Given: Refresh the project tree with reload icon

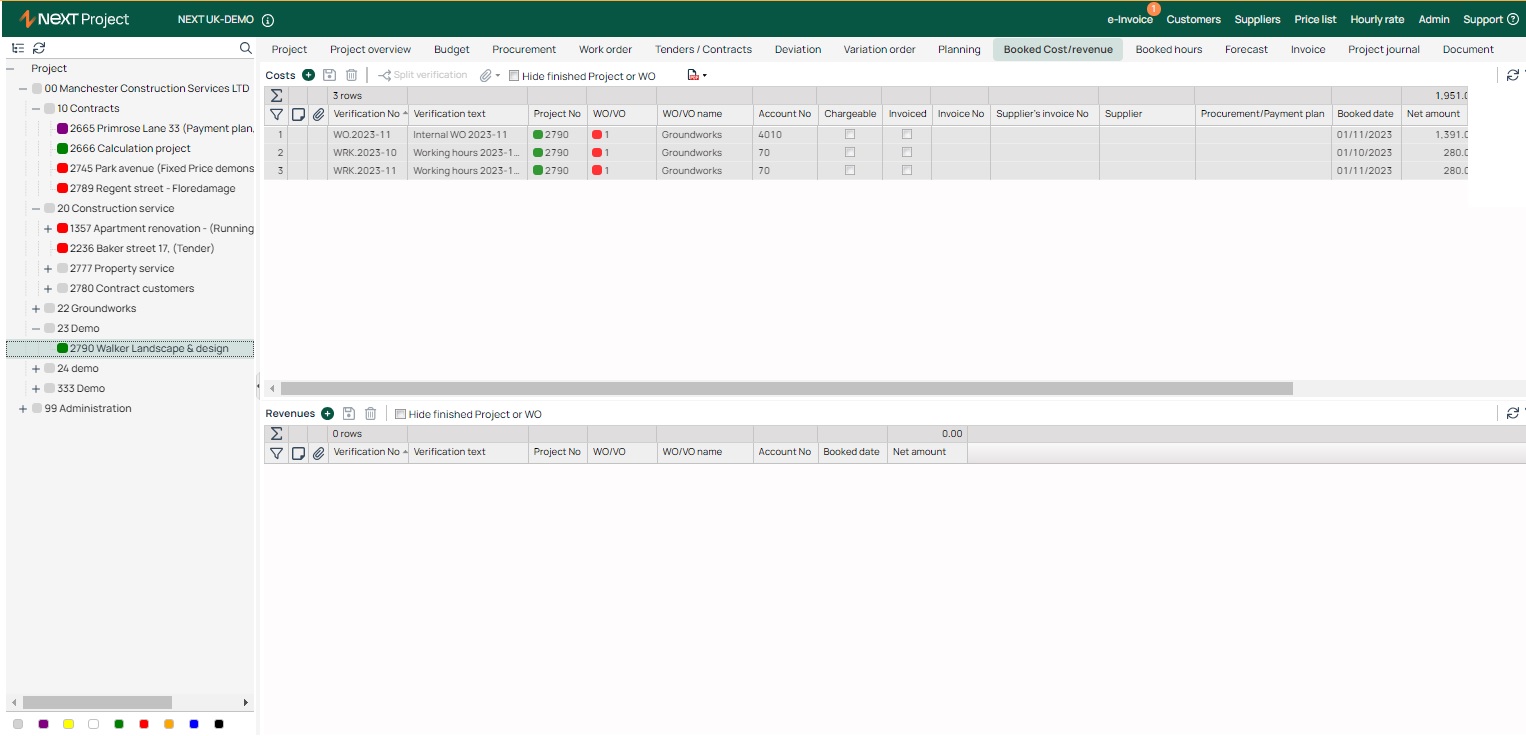Looking at the screenshot, I should click(x=39, y=48).
